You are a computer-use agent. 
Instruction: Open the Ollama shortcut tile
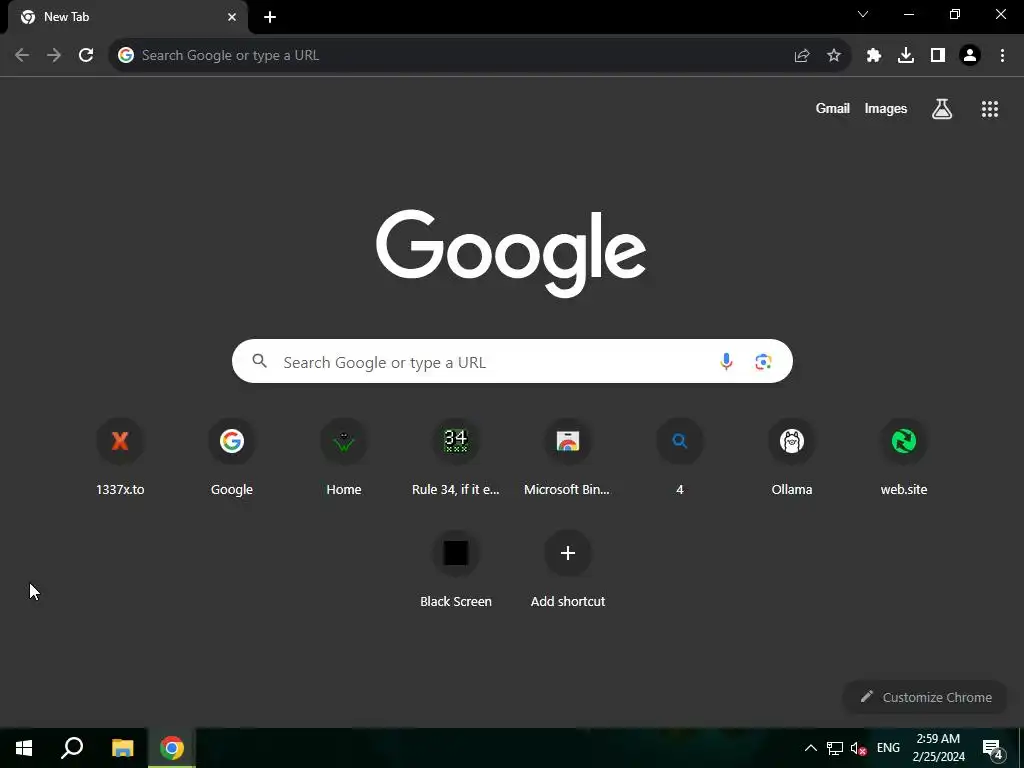tap(792, 457)
